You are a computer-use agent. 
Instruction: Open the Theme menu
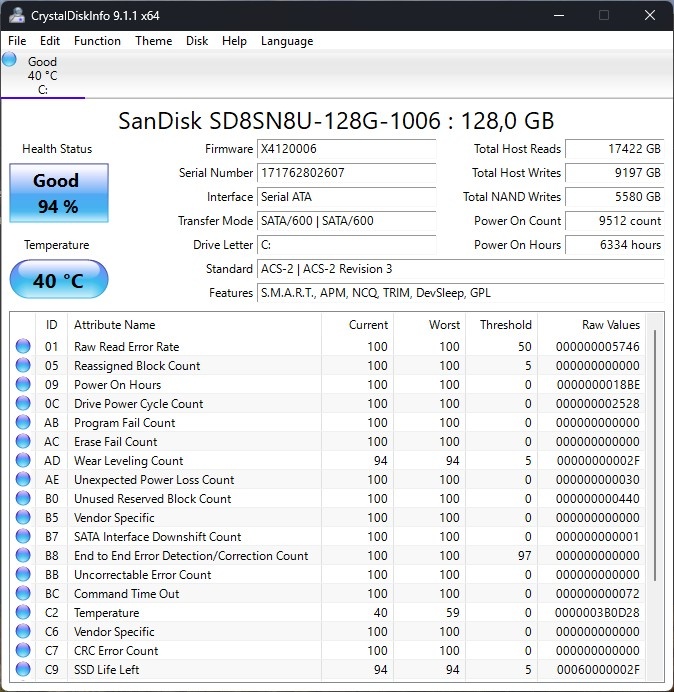(154, 41)
